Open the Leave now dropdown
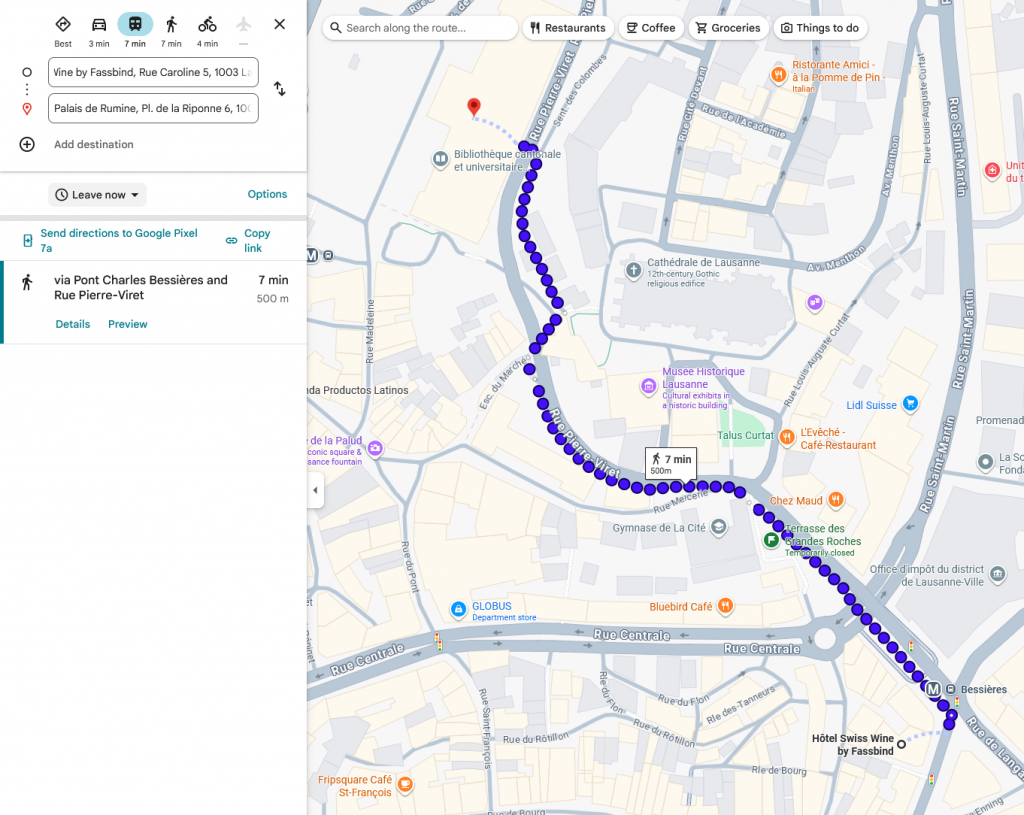This screenshot has height=815, width=1024. [97, 195]
